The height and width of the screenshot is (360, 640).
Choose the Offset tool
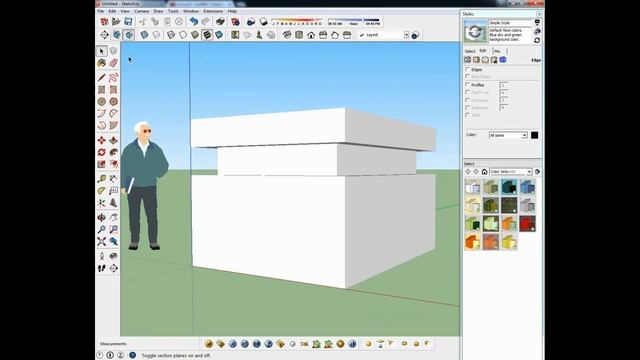(113, 164)
